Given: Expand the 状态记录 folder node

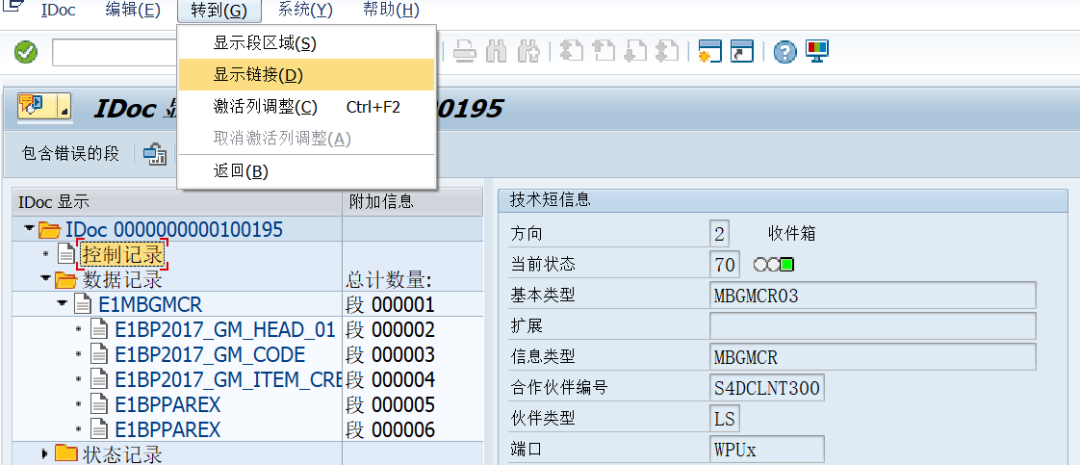Looking at the screenshot, I should point(45,453).
